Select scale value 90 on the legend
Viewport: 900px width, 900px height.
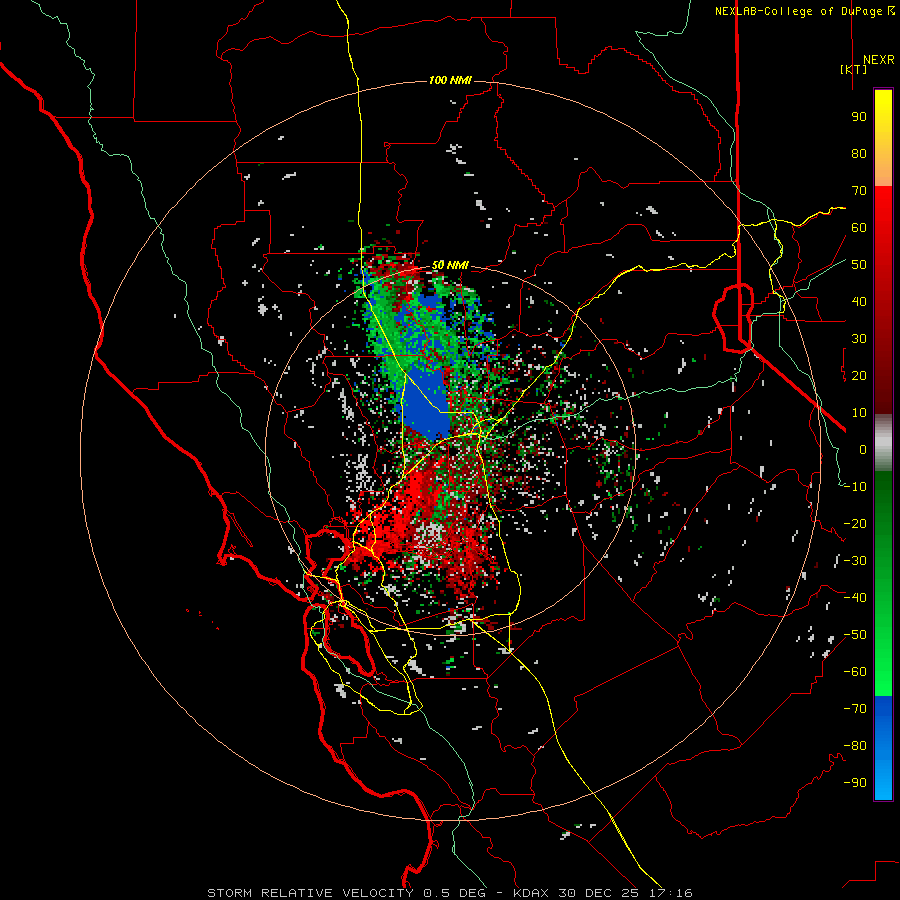coord(859,117)
